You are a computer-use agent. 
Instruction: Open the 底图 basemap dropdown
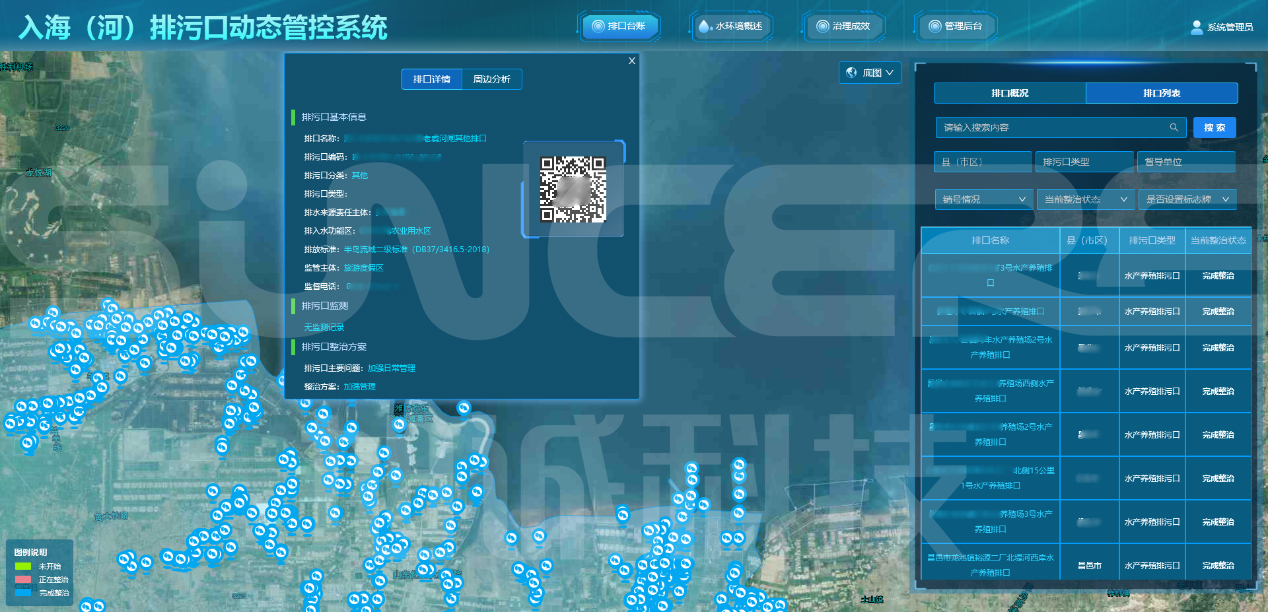tap(872, 73)
